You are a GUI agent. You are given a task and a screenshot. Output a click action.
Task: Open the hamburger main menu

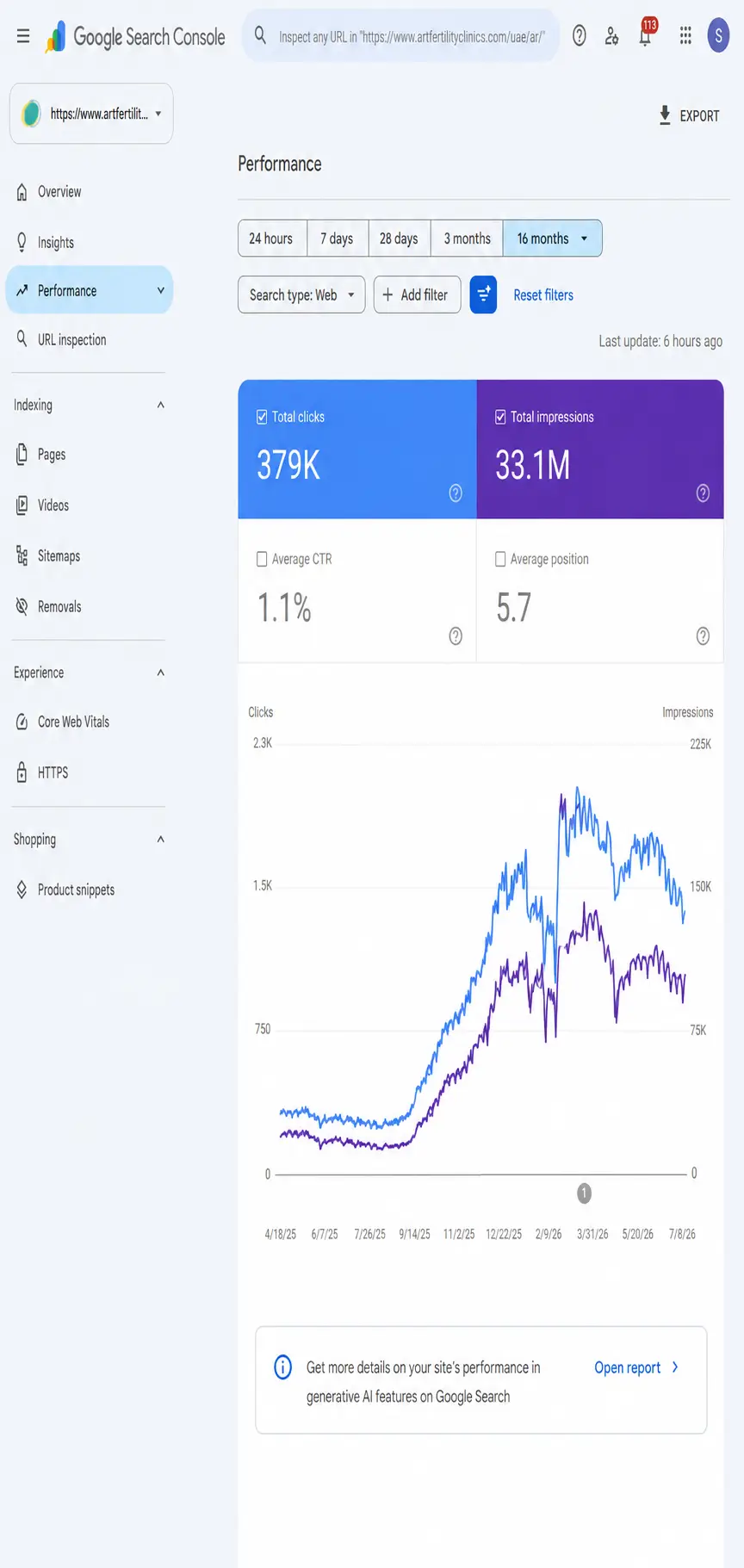coord(23,36)
